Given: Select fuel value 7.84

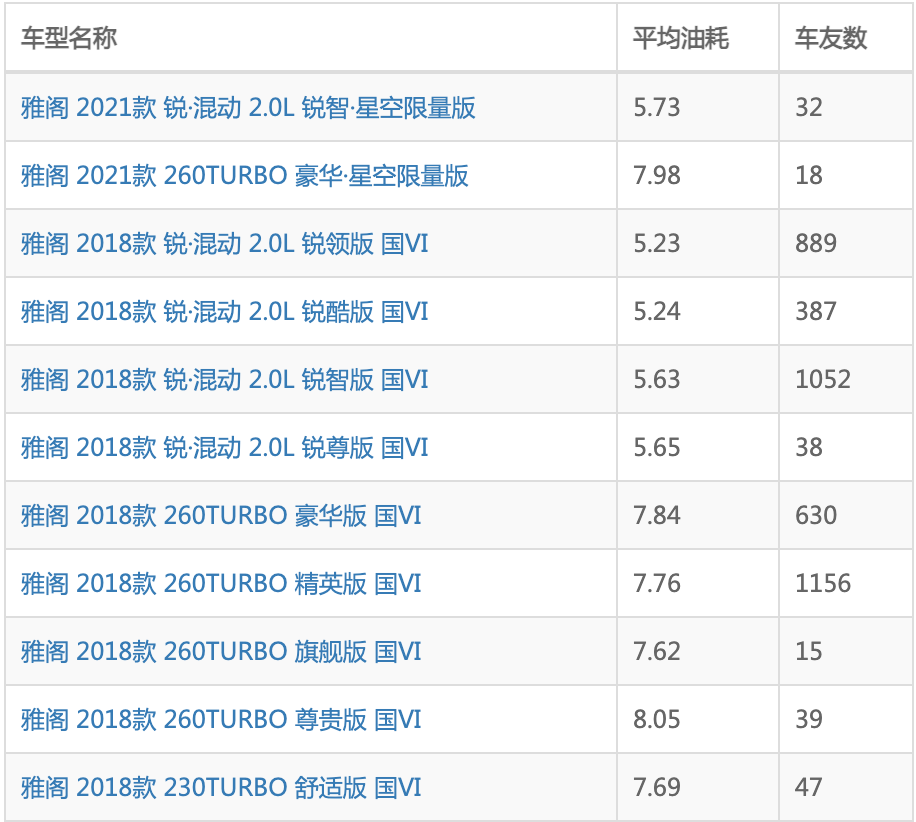Looking at the screenshot, I should tap(657, 516).
